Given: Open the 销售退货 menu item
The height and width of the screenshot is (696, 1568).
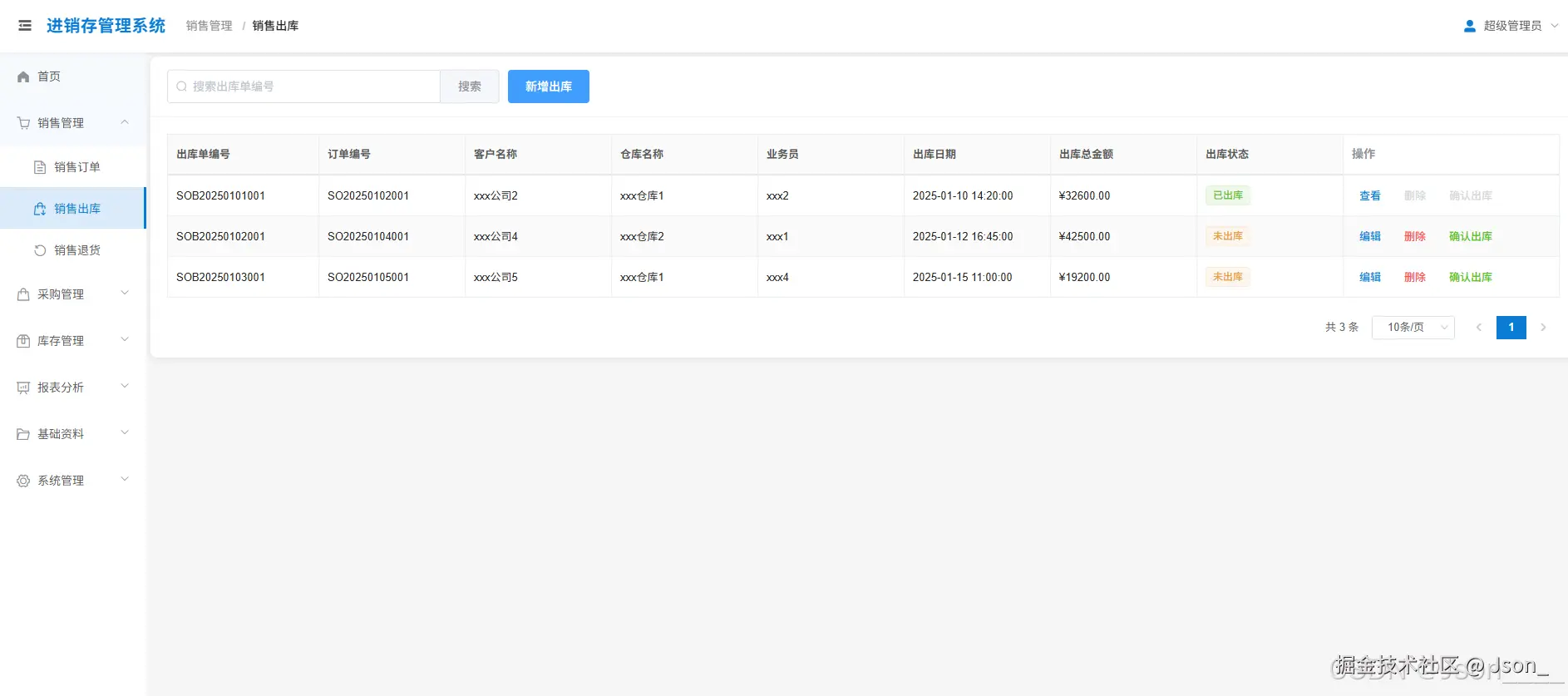Looking at the screenshot, I should click(73, 250).
